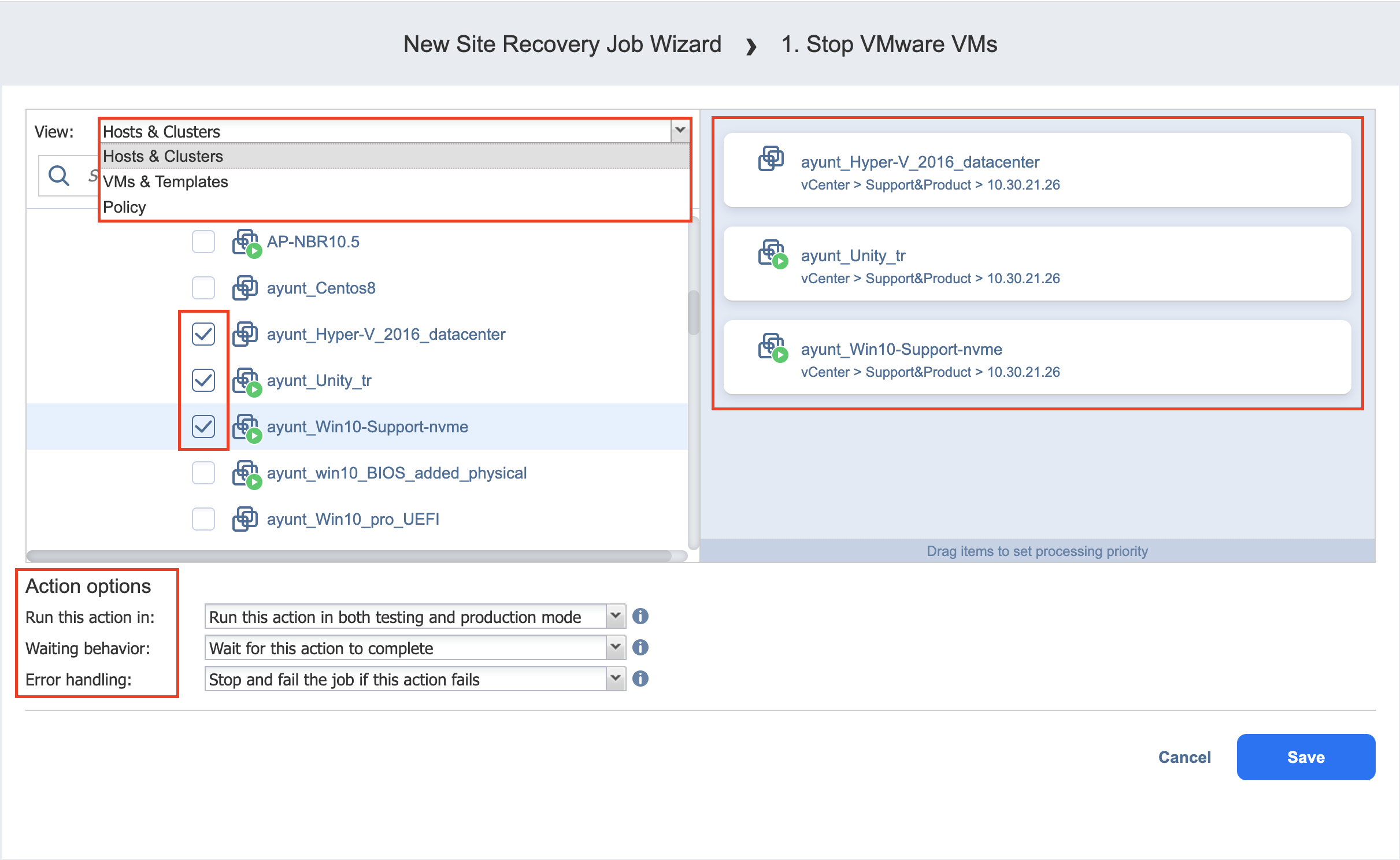Image resolution: width=1400 pixels, height=860 pixels.
Task: Click info icon beside Waiting behavior
Action: [640, 648]
